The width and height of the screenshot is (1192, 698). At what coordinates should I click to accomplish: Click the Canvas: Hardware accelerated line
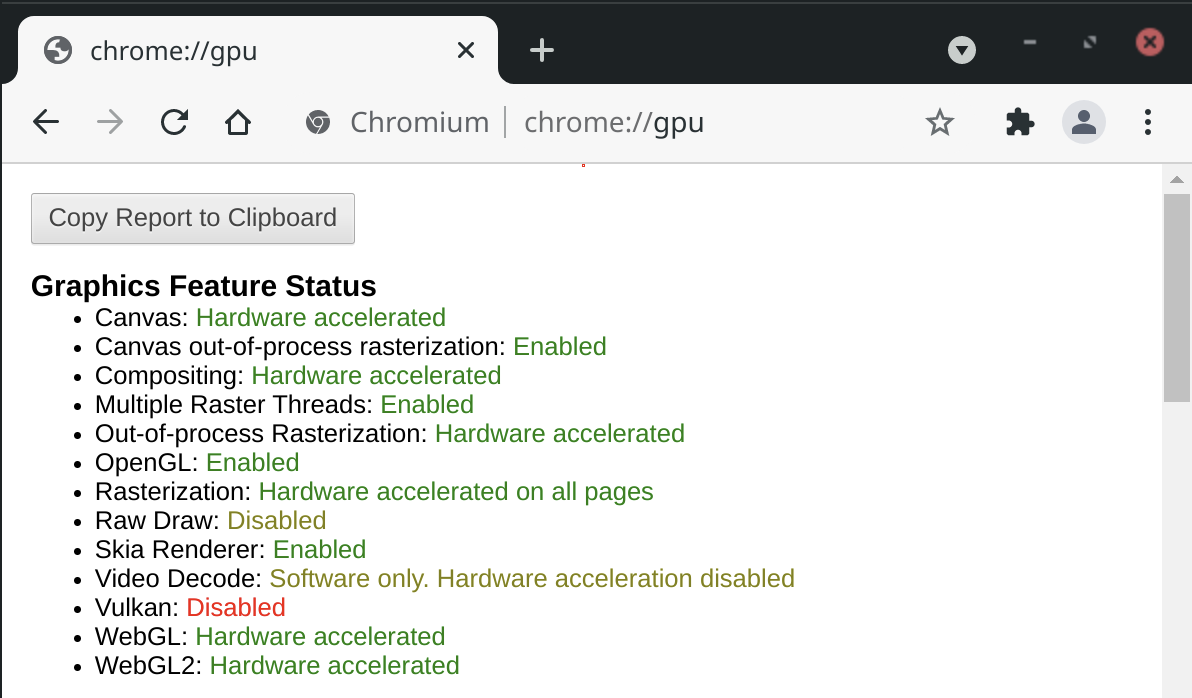tap(270, 318)
